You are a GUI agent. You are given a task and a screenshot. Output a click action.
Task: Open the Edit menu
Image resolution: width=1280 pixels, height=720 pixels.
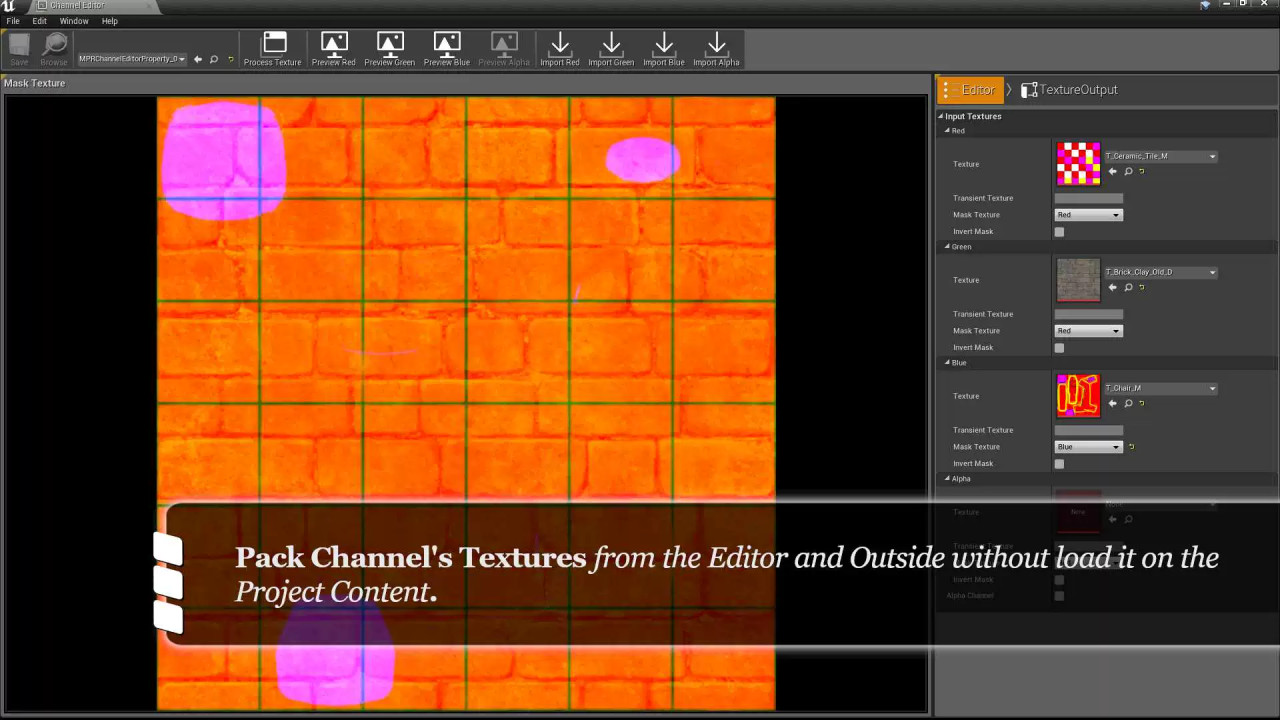tap(39, 21)
